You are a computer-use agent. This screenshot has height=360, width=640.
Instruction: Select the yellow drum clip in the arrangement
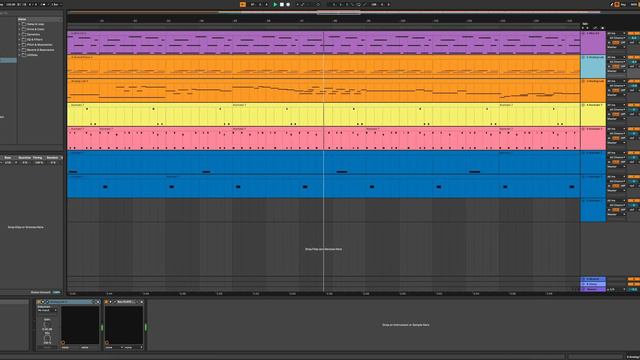tap(324, 114)
